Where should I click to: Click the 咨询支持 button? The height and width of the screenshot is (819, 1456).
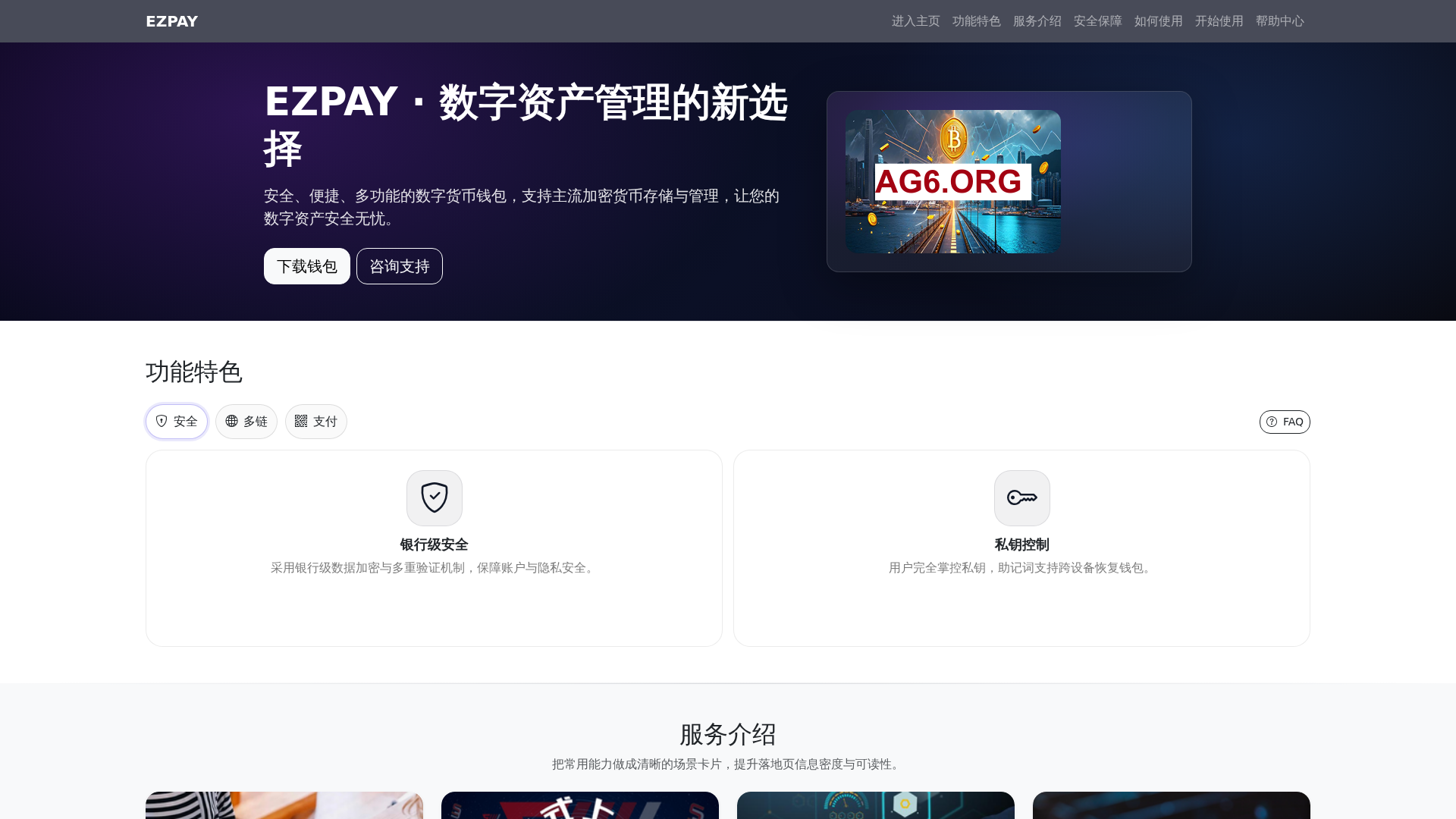(400, 266)
